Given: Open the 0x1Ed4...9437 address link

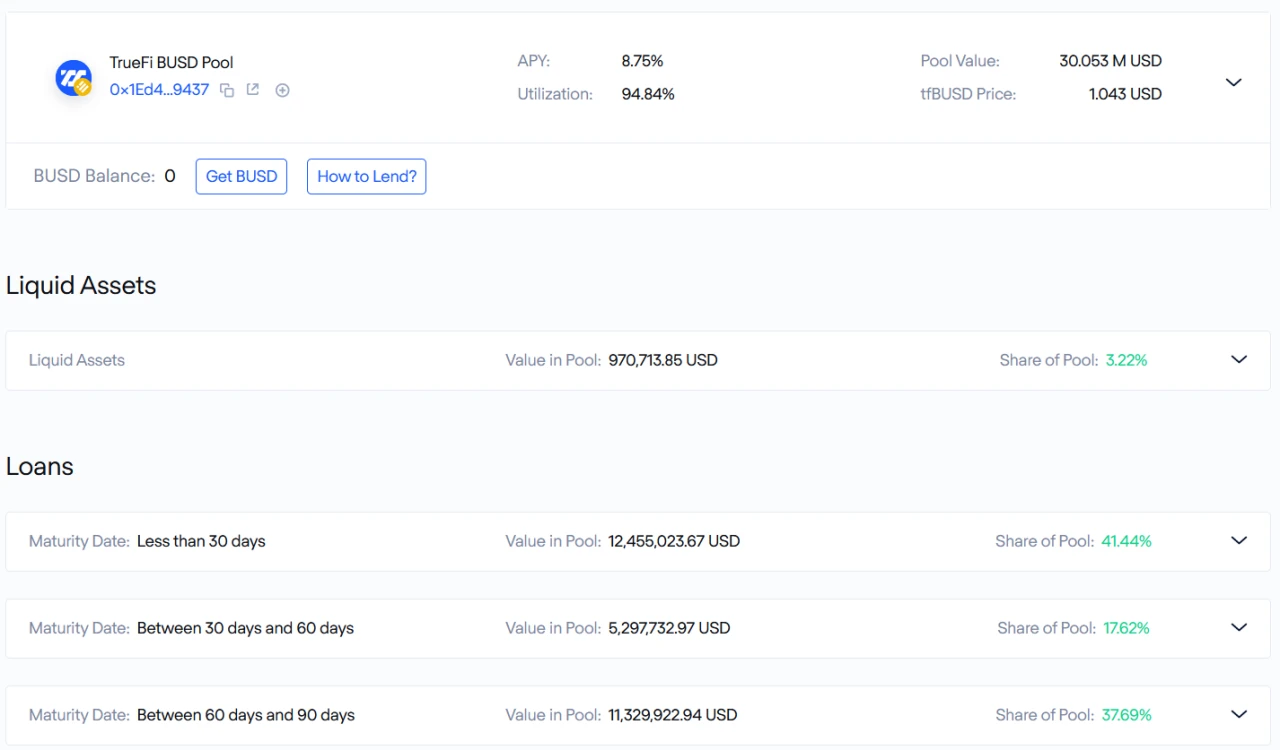Looking at the screenshot, I should pyautogui.click(x=159, y=90).
